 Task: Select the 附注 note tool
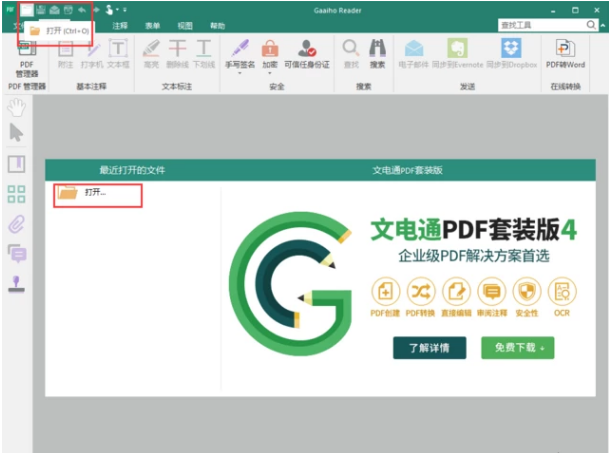[x=65, y=54]
